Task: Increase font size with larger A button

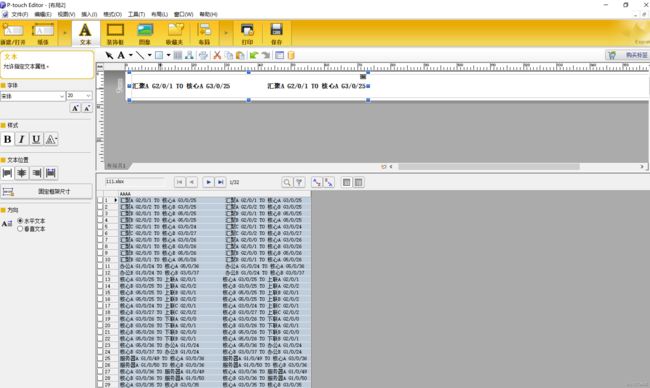Action: pyautogui.click(x=75, y=108)
